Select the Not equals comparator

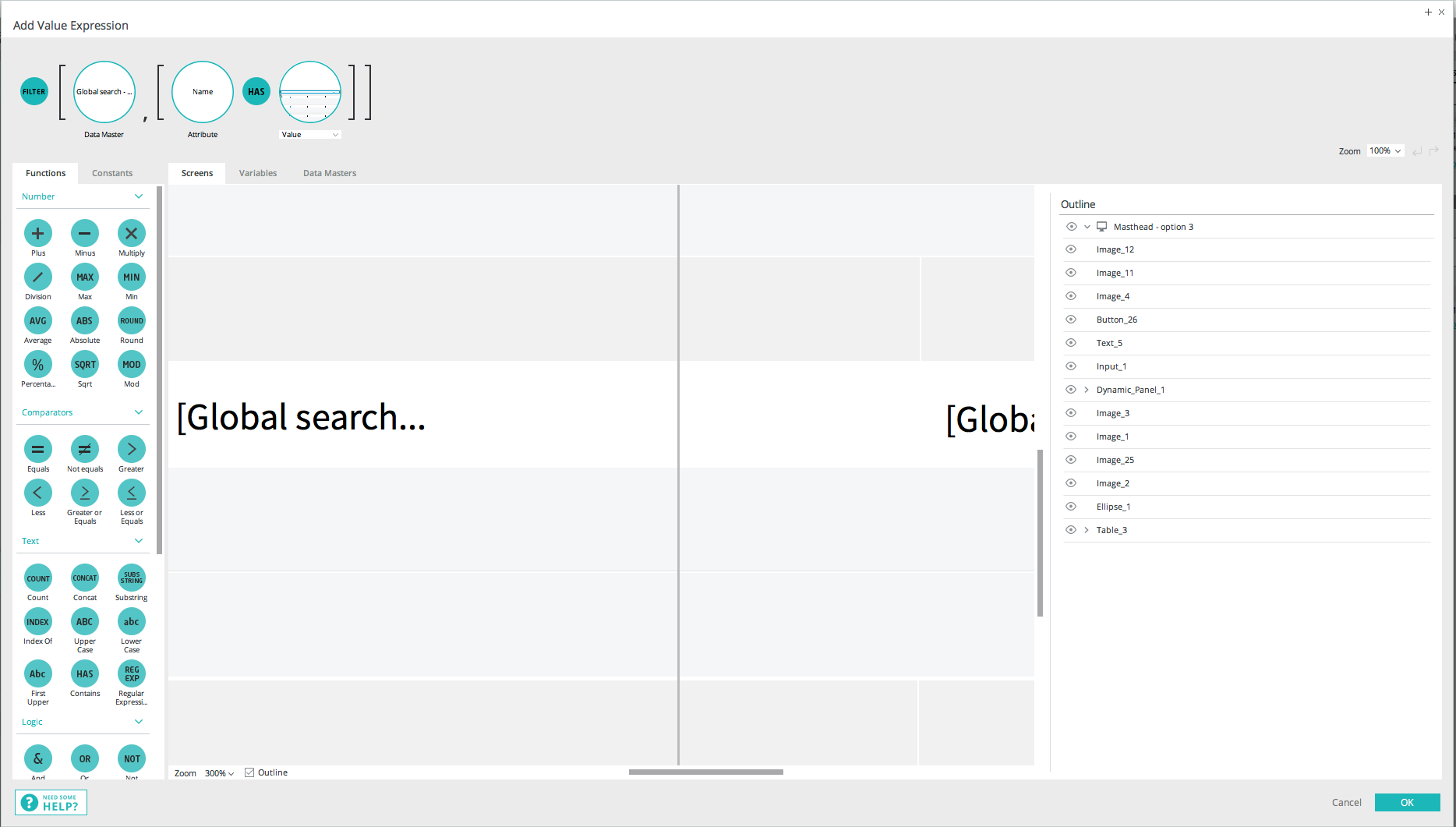(84, 450)
